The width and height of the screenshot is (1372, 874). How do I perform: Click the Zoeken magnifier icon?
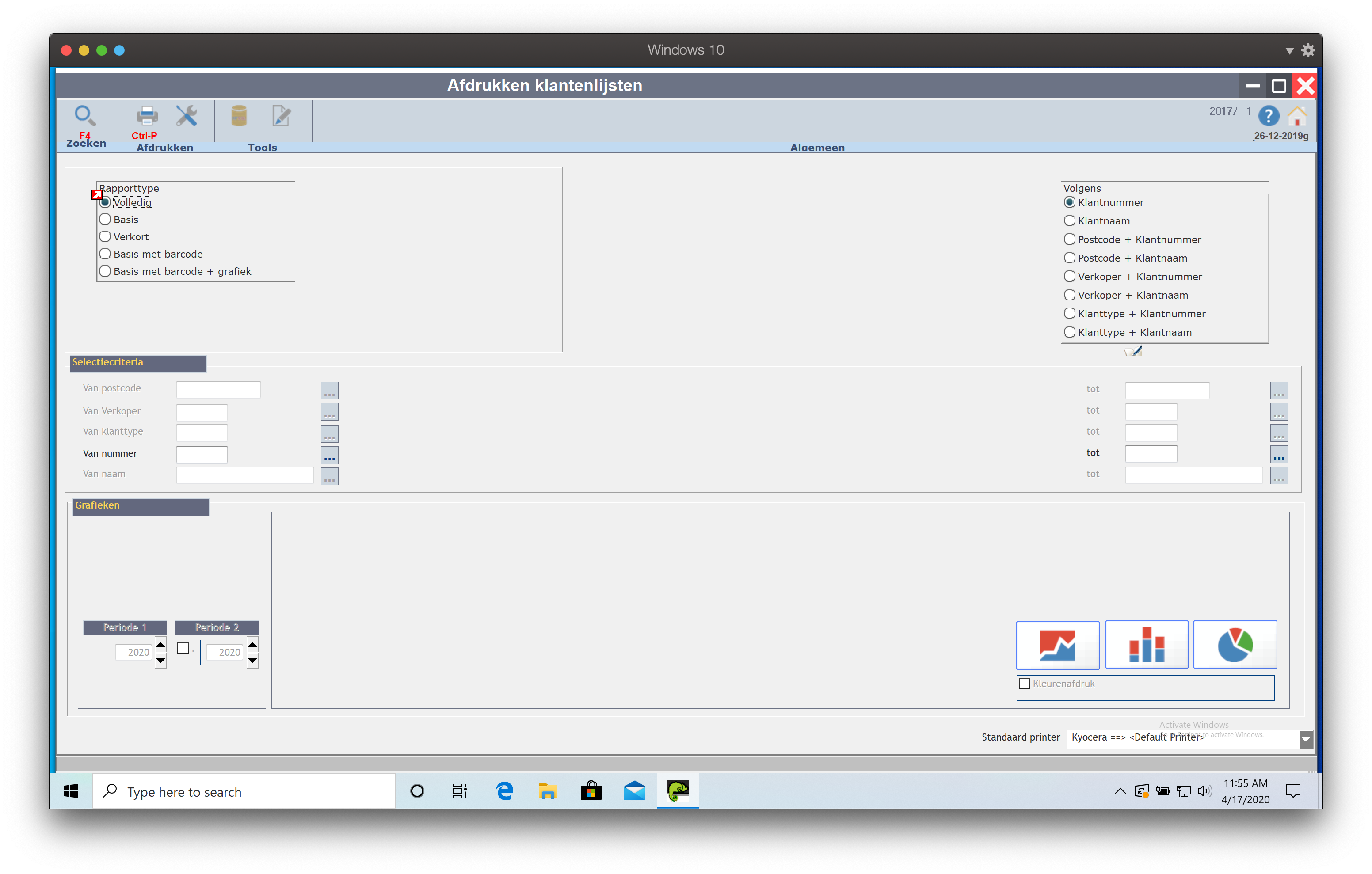tap(85, 116)
